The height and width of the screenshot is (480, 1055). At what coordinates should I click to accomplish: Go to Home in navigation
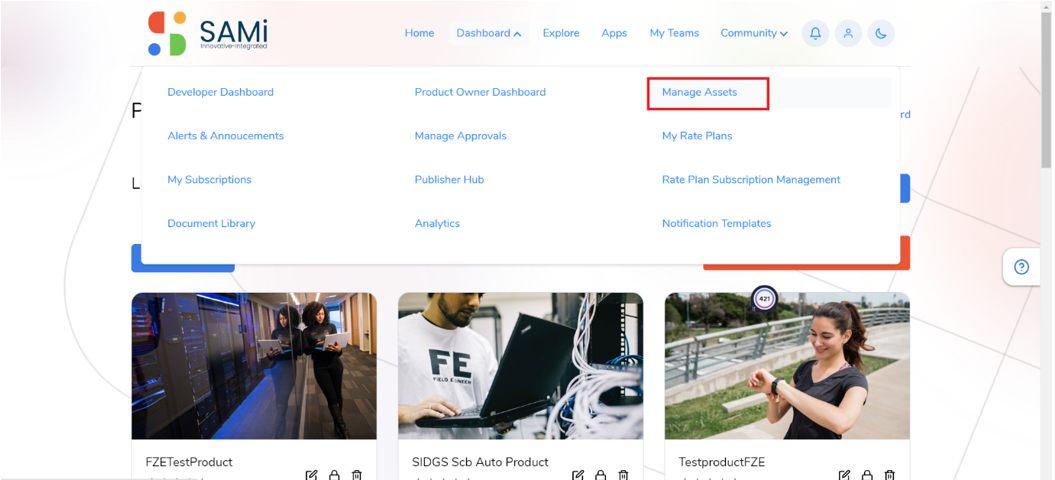coord(419,33)
